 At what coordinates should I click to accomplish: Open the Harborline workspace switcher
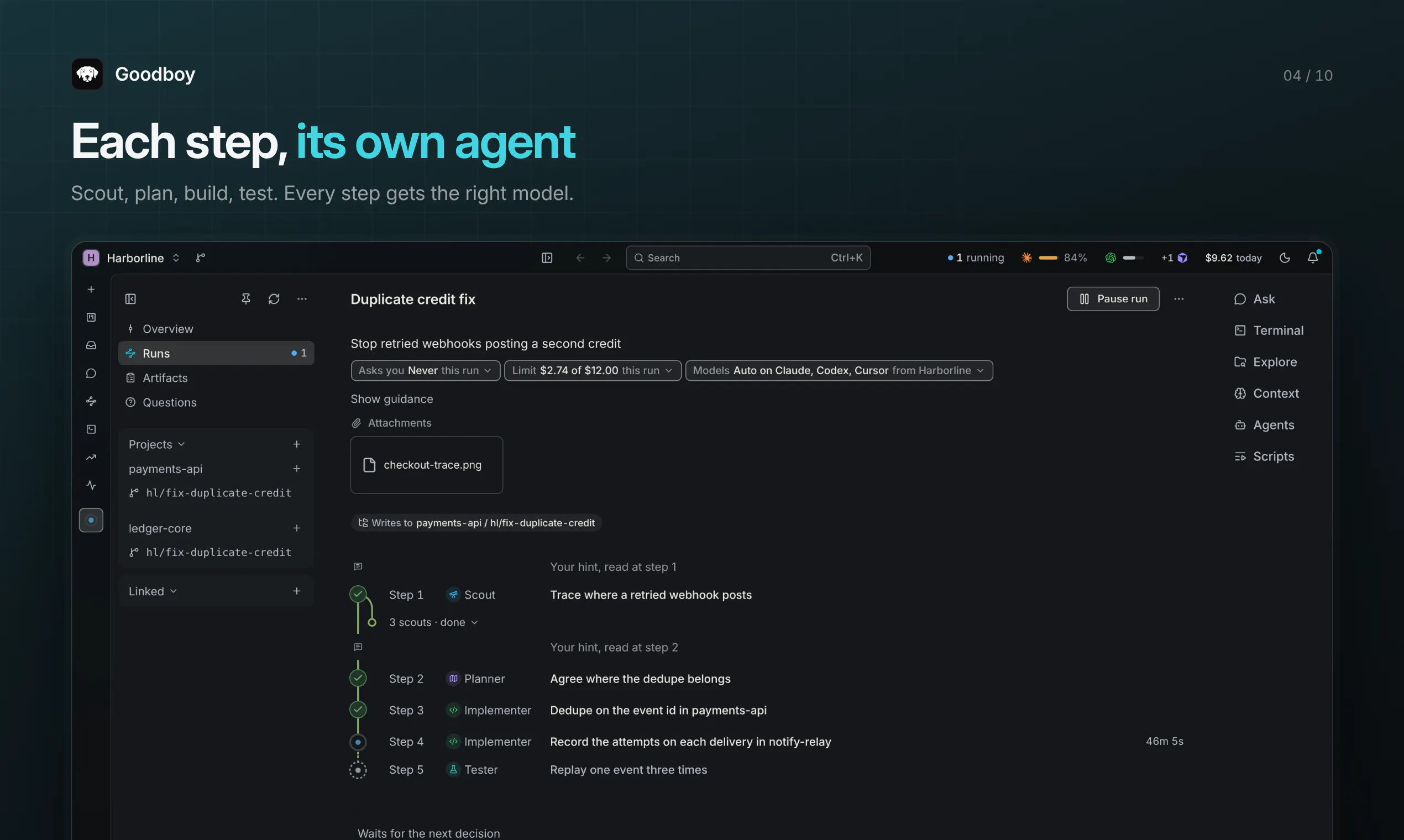[x=132, y=258]
